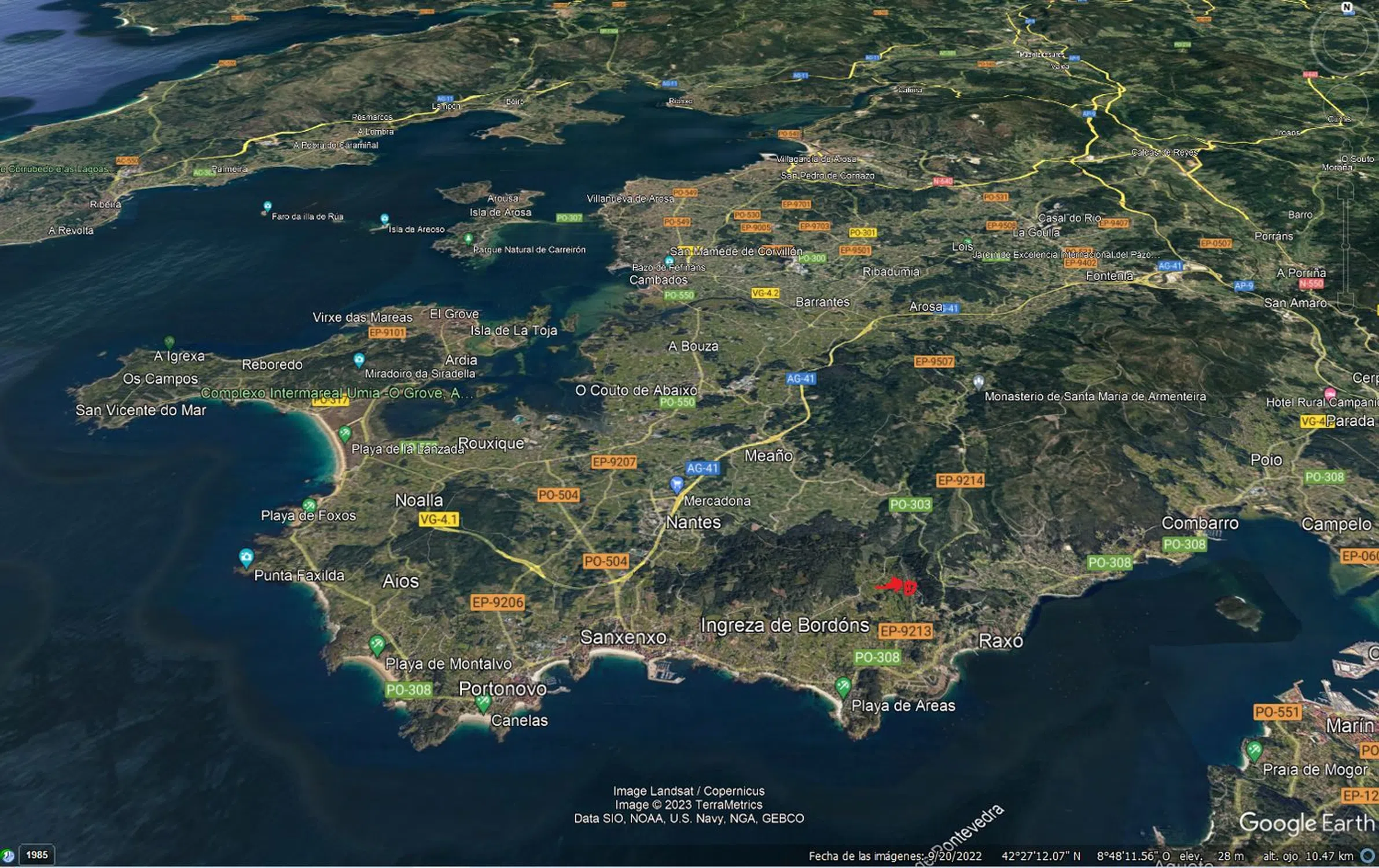Image resolution: width=1379 pixels, height=868 pixels.
Task: Click the move joystick circle below the compass
Action: 1346,106
